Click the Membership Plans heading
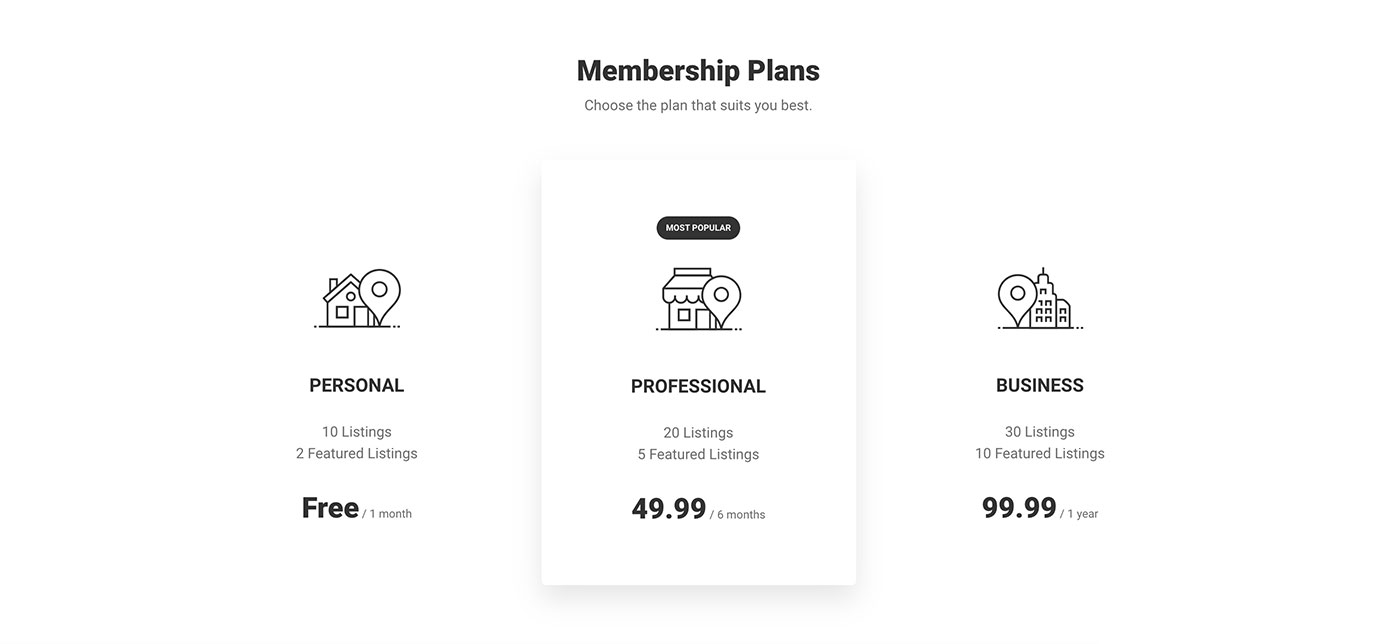Image resolution: width=1400 pixels, height=644 pixels. (x=698, y=71)
